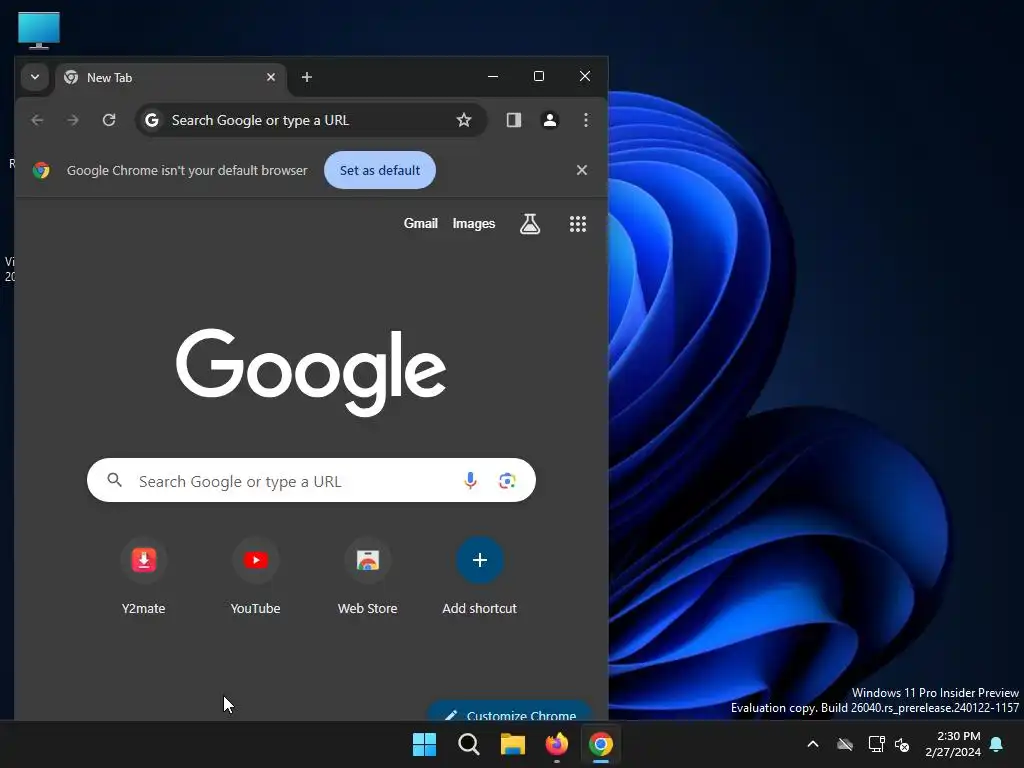Open the tab search dropdown in Chrome

(x=35, y=77)
